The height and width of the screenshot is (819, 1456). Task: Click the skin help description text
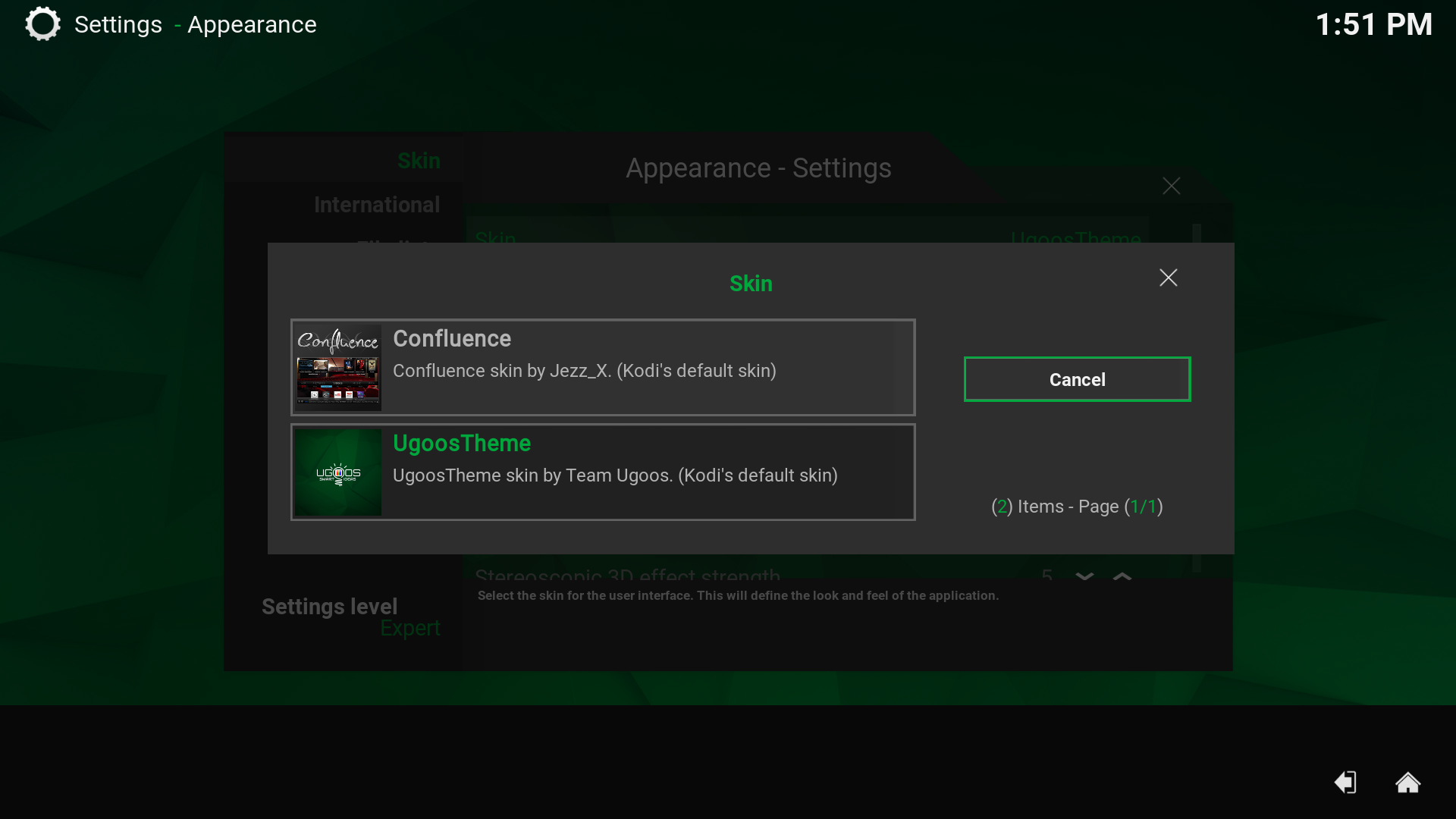738,595
